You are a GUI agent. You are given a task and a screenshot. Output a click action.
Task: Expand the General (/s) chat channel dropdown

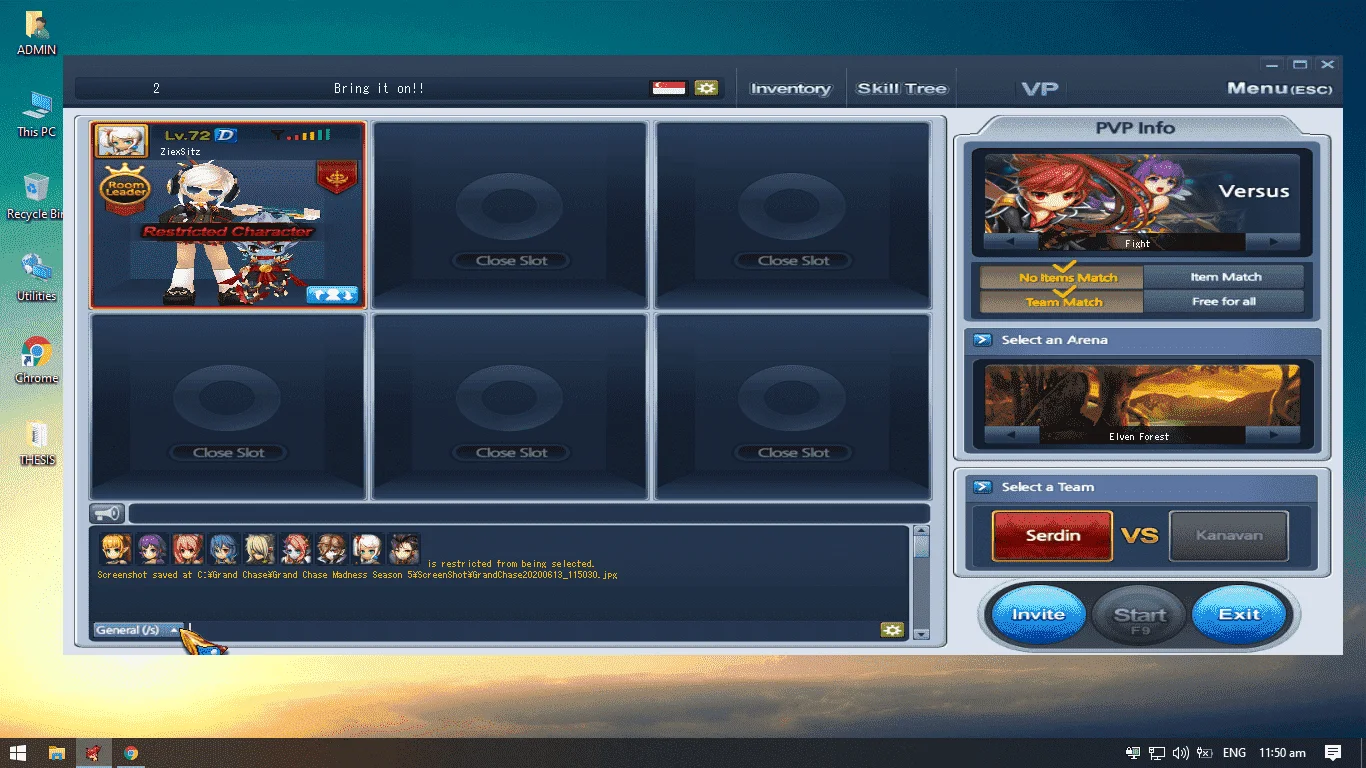pyautogui.click(x=139, y=630)
